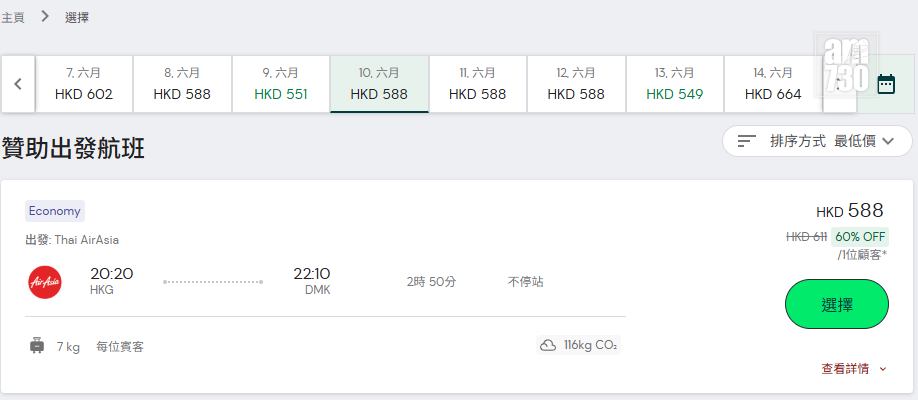Select the 7 六月 HKD 602 date tab
Image resolution: width=918 pixels, height=400 pixels.
tap(84, 84)
